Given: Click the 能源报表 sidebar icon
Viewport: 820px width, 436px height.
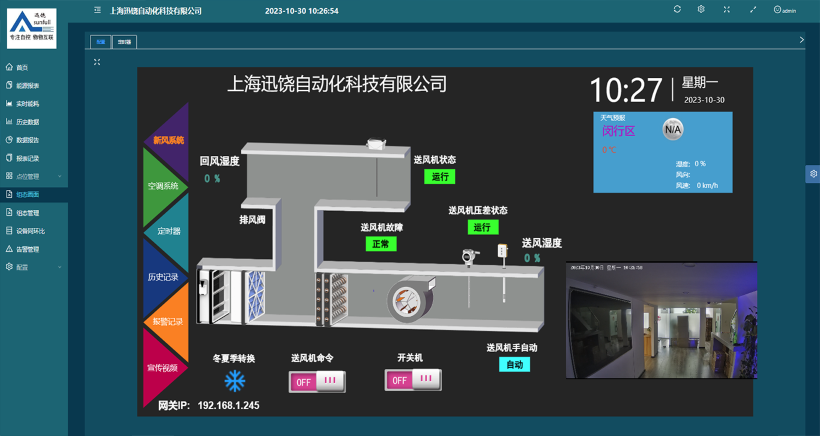Looking at the screenshot, I should click(x=9, y=85).
